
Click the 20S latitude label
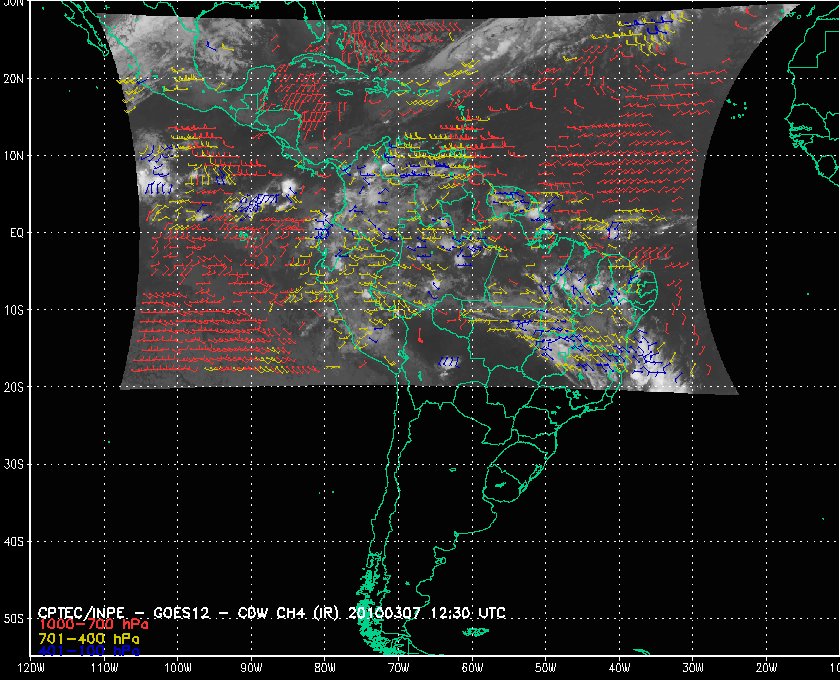[x=13, y=387]
